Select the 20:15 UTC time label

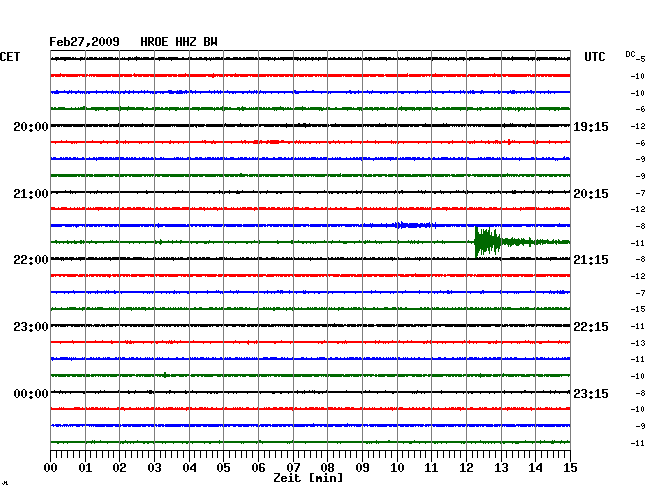tap(591, 194)
